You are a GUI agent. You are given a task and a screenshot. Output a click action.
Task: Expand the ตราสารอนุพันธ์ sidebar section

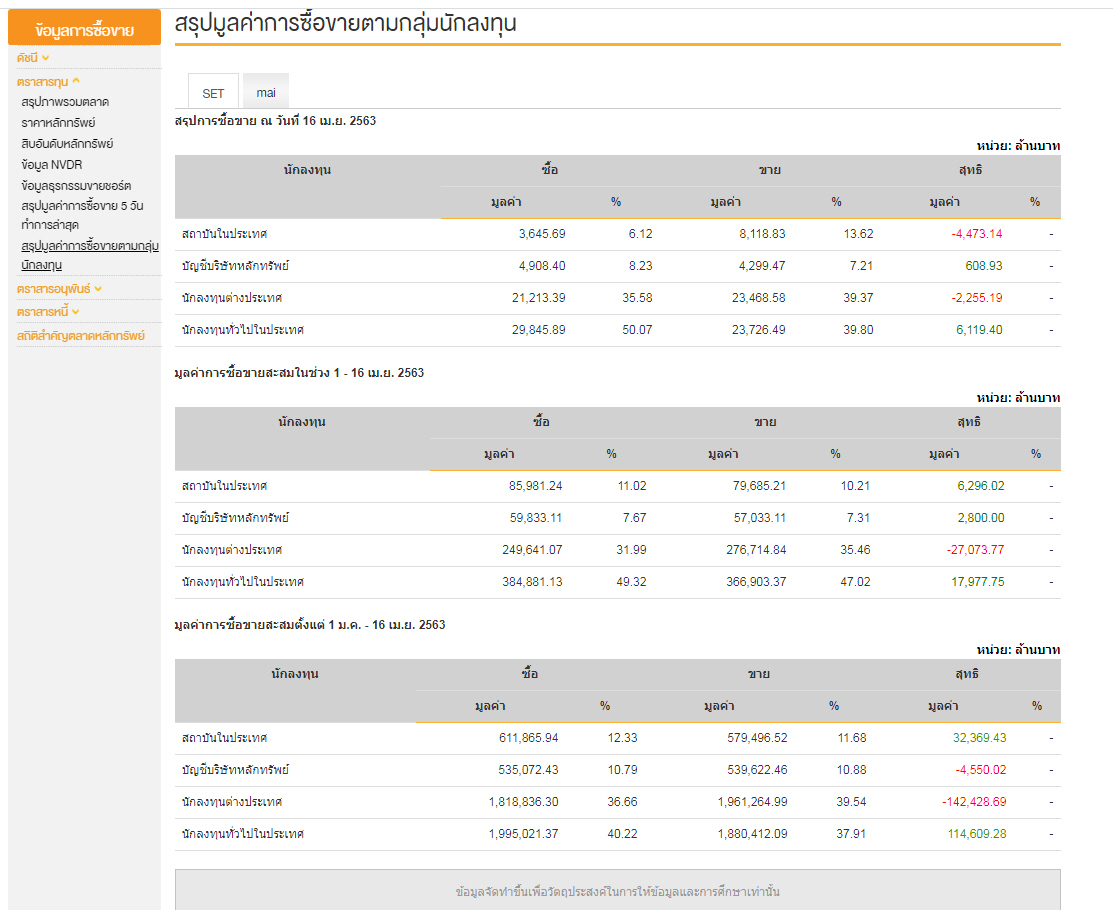[59, 288]
